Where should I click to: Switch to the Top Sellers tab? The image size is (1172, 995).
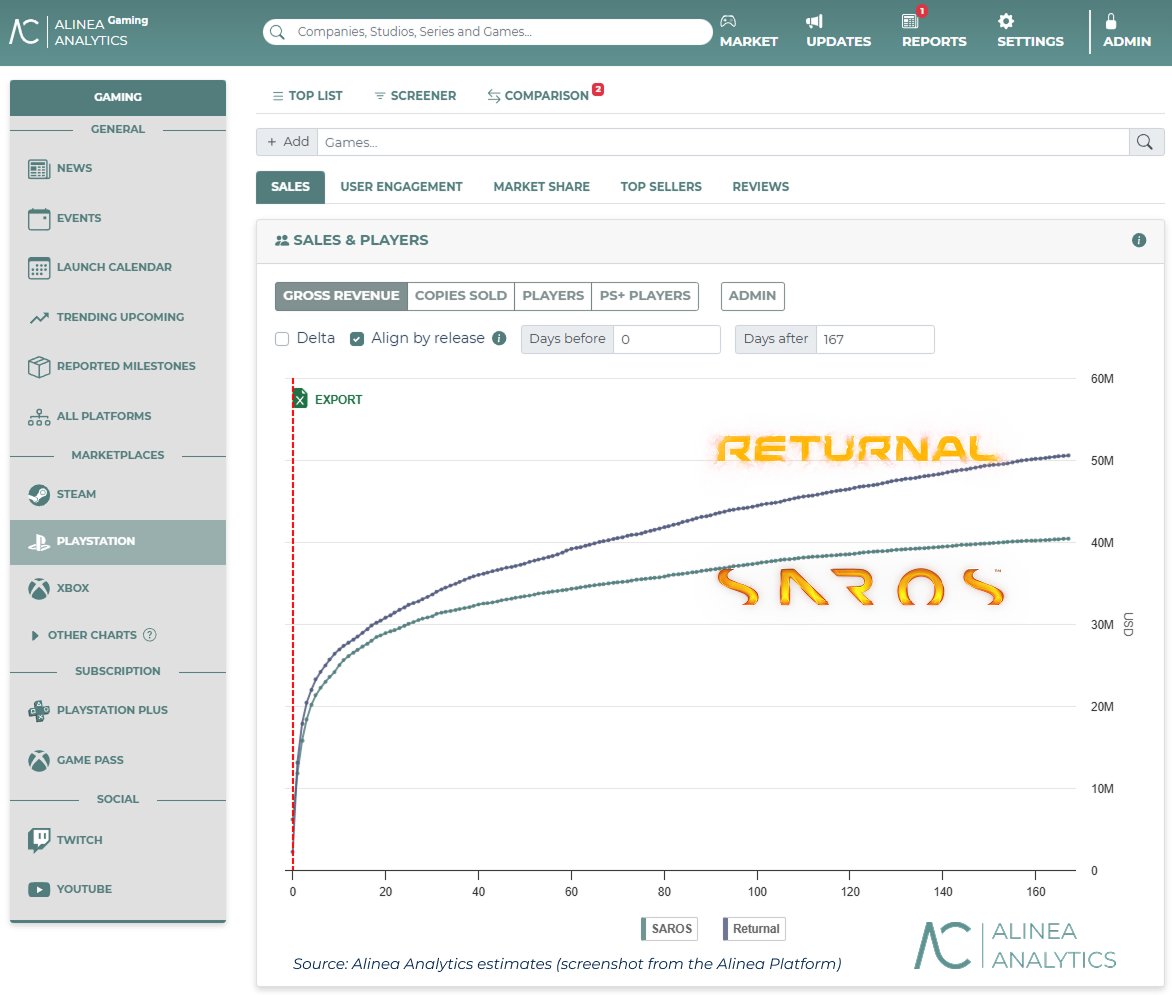(x=661, y=187)
